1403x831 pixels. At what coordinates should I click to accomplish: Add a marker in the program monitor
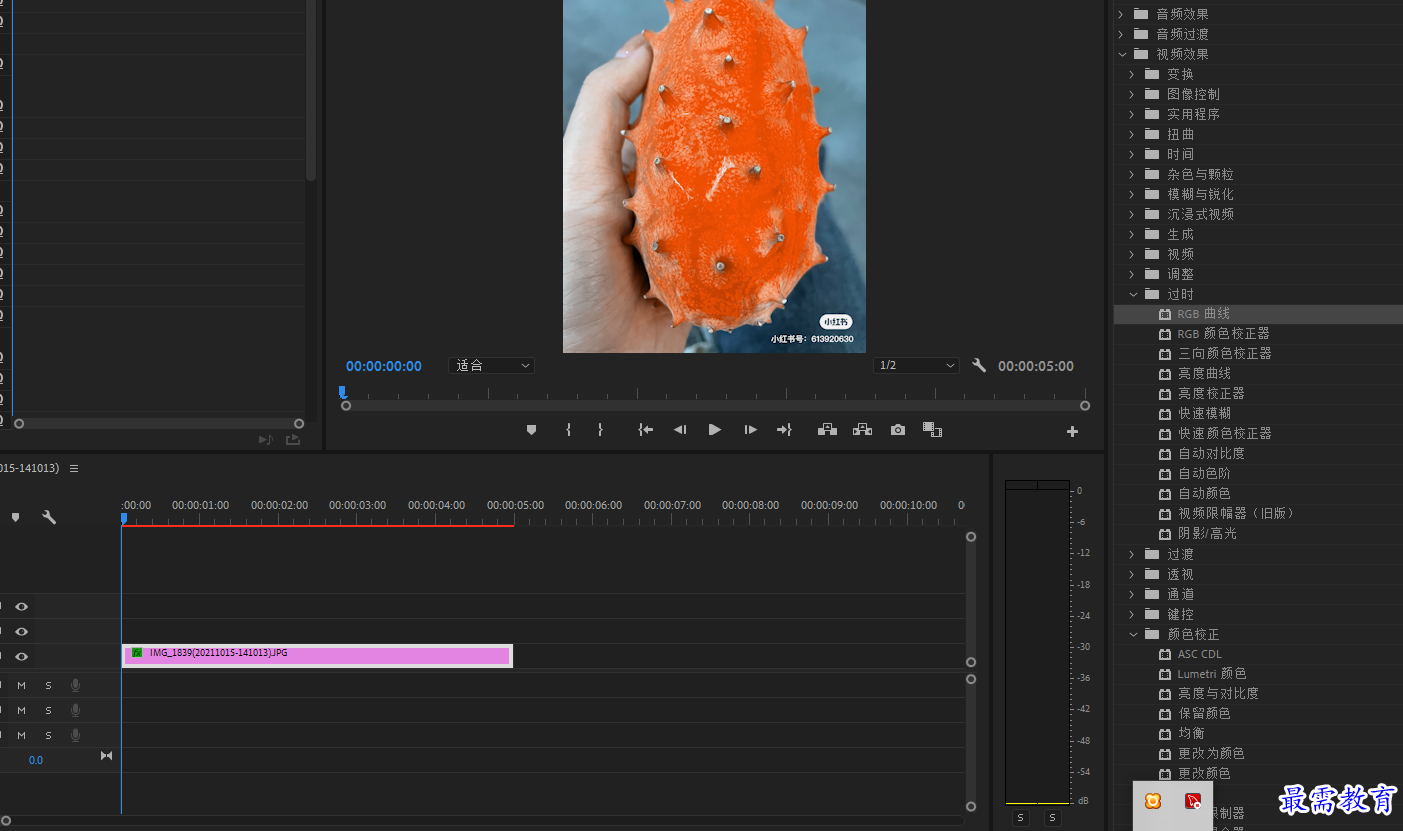click(531, 430)
